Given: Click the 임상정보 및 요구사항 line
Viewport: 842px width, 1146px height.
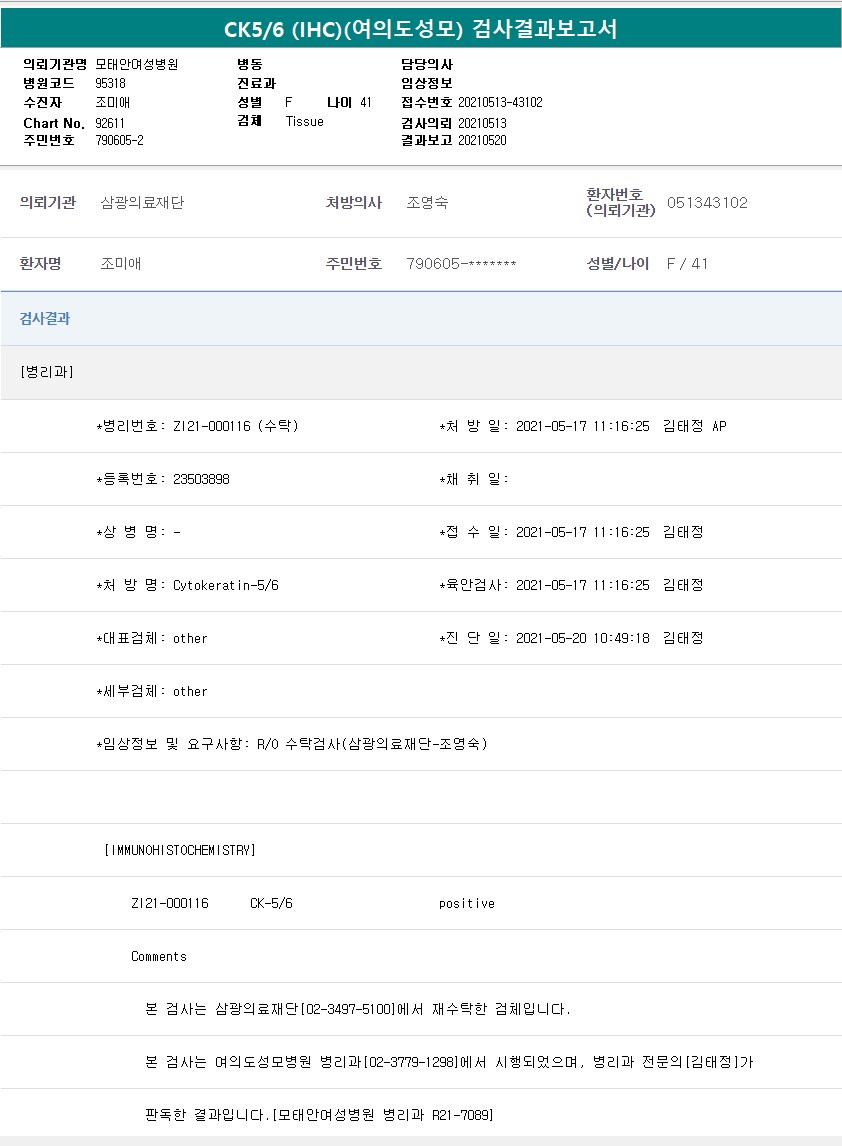Looking at the screenshot, I should [292, 744].
